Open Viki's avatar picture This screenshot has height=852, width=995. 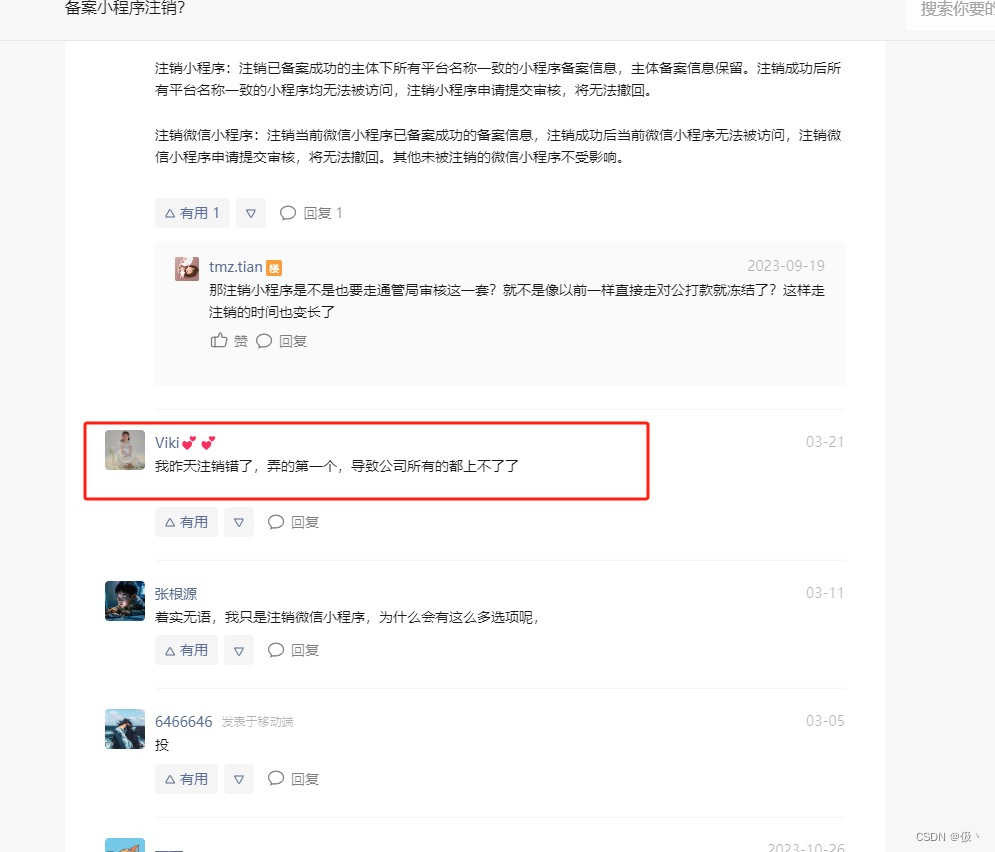pos(125,450)
